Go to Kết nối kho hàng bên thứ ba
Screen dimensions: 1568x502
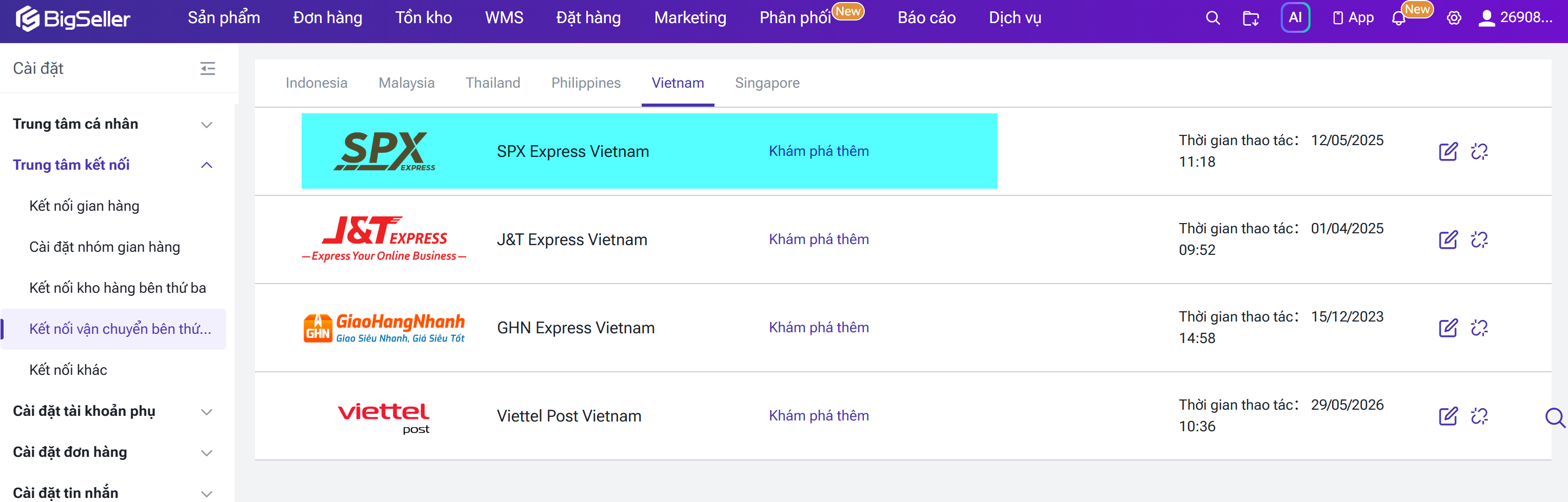click(x=117, y=288)
